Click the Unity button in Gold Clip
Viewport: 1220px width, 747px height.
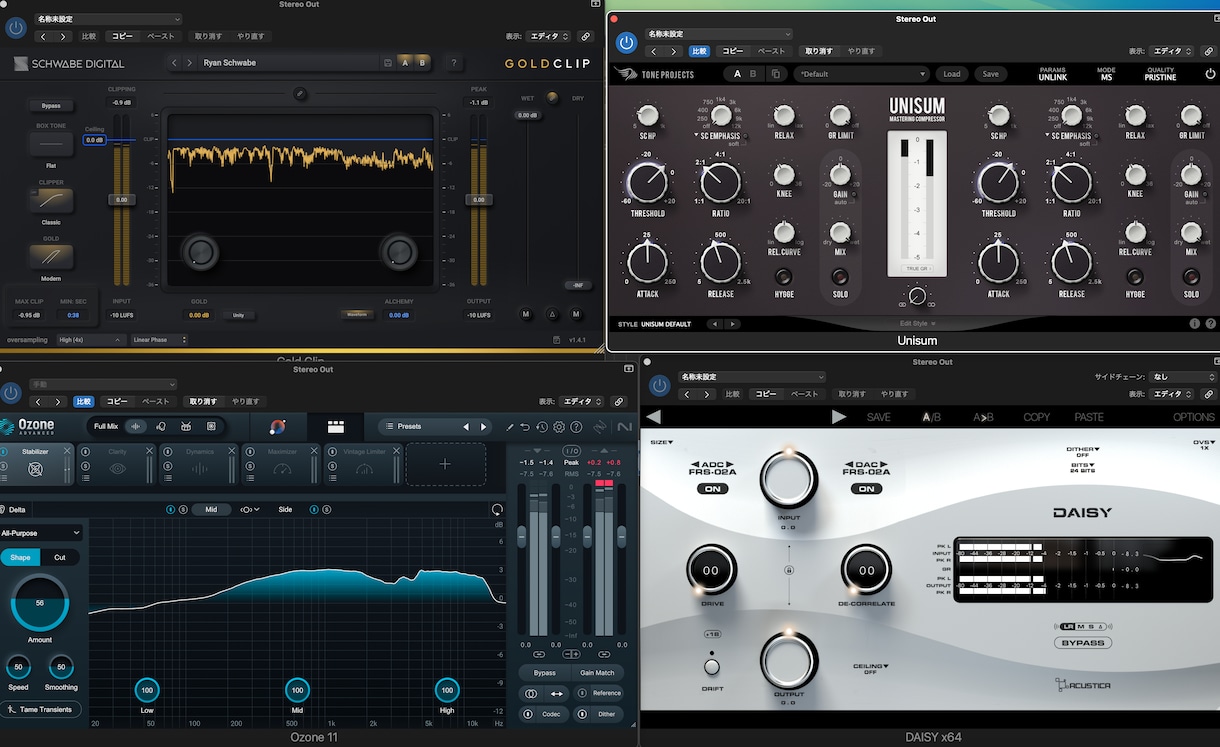point(239,315)
